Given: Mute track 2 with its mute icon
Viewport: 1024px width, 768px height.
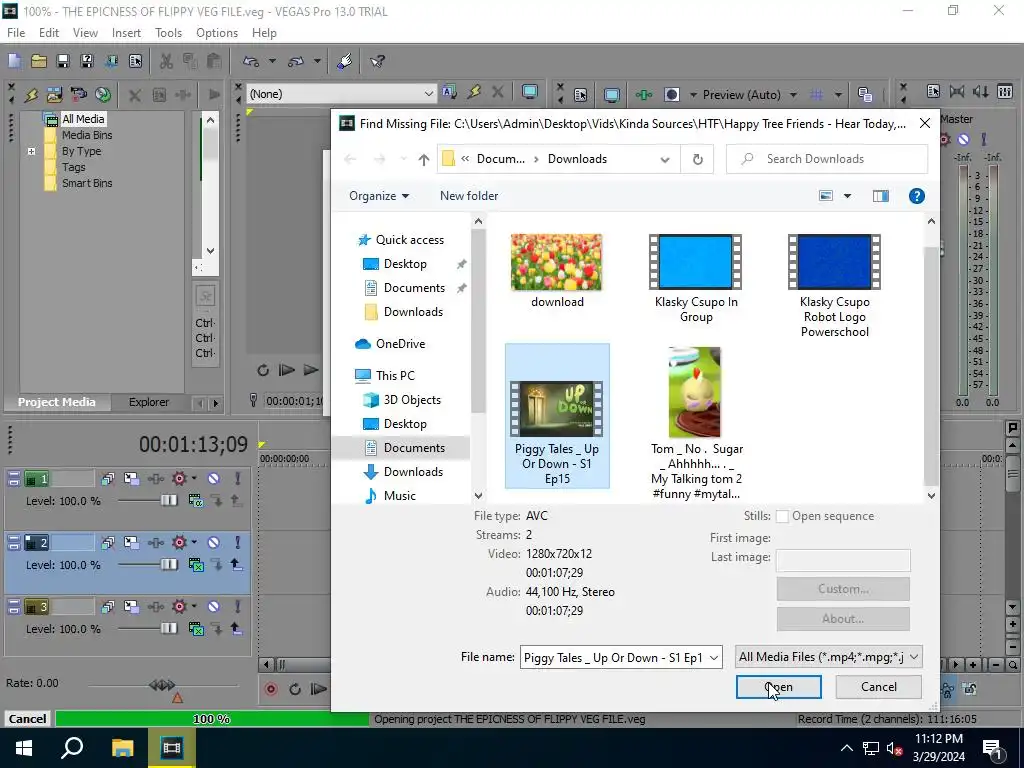Looking at the screenshot, I should (x=214, y=543).
